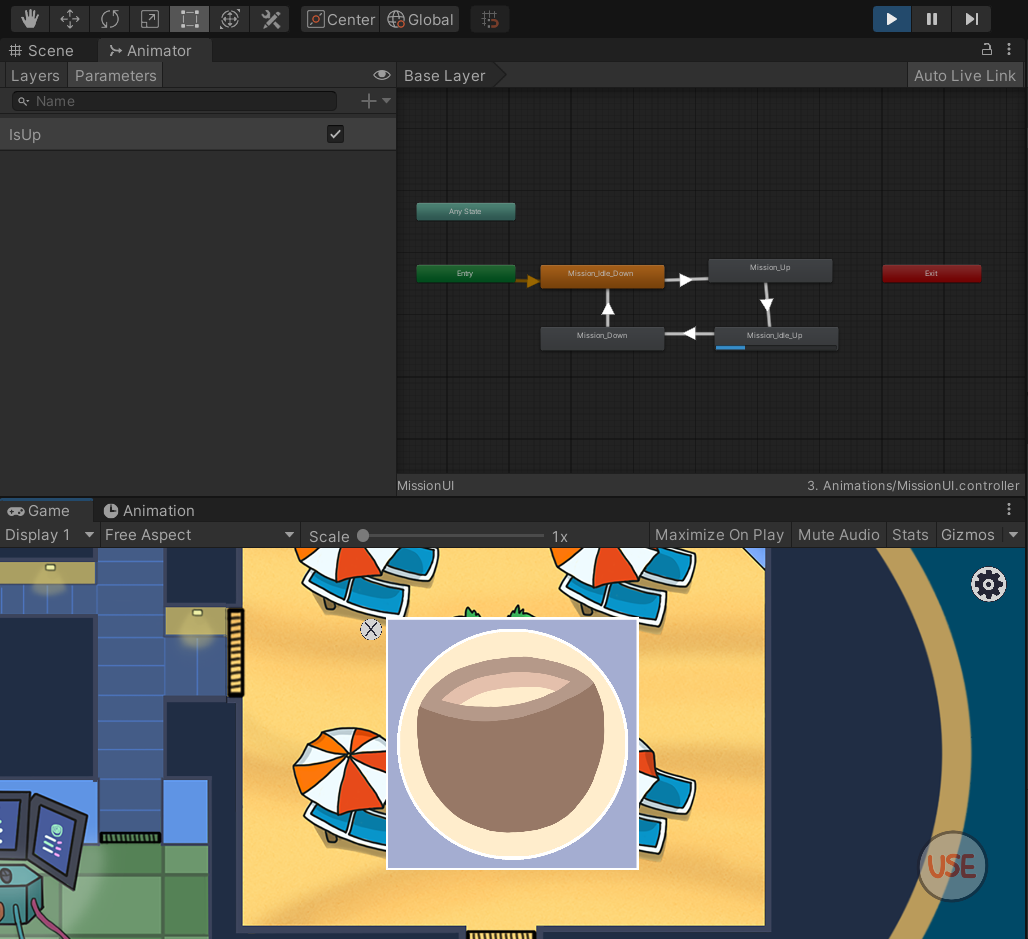
Task: Uncheck the IsUp parameter checkbox
Action: pos(335,134)
